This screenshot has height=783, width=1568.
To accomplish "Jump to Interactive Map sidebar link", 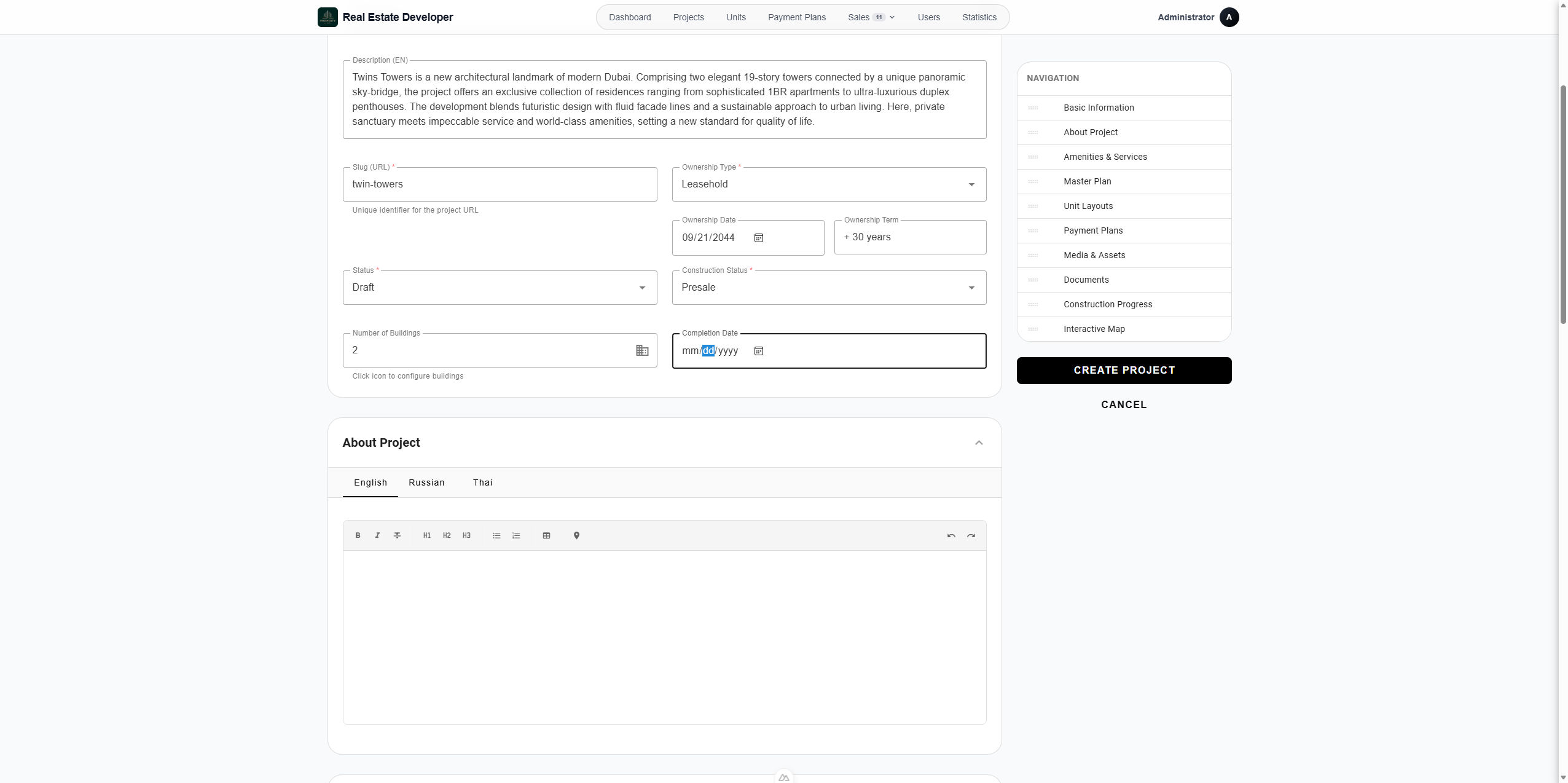I will tap(1124, 329).
